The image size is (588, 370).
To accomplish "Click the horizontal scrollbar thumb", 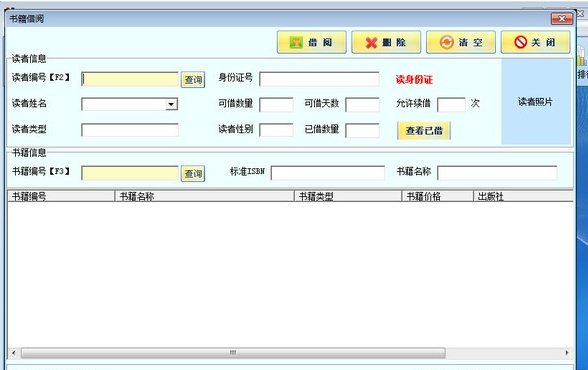I will pos(233,353).
